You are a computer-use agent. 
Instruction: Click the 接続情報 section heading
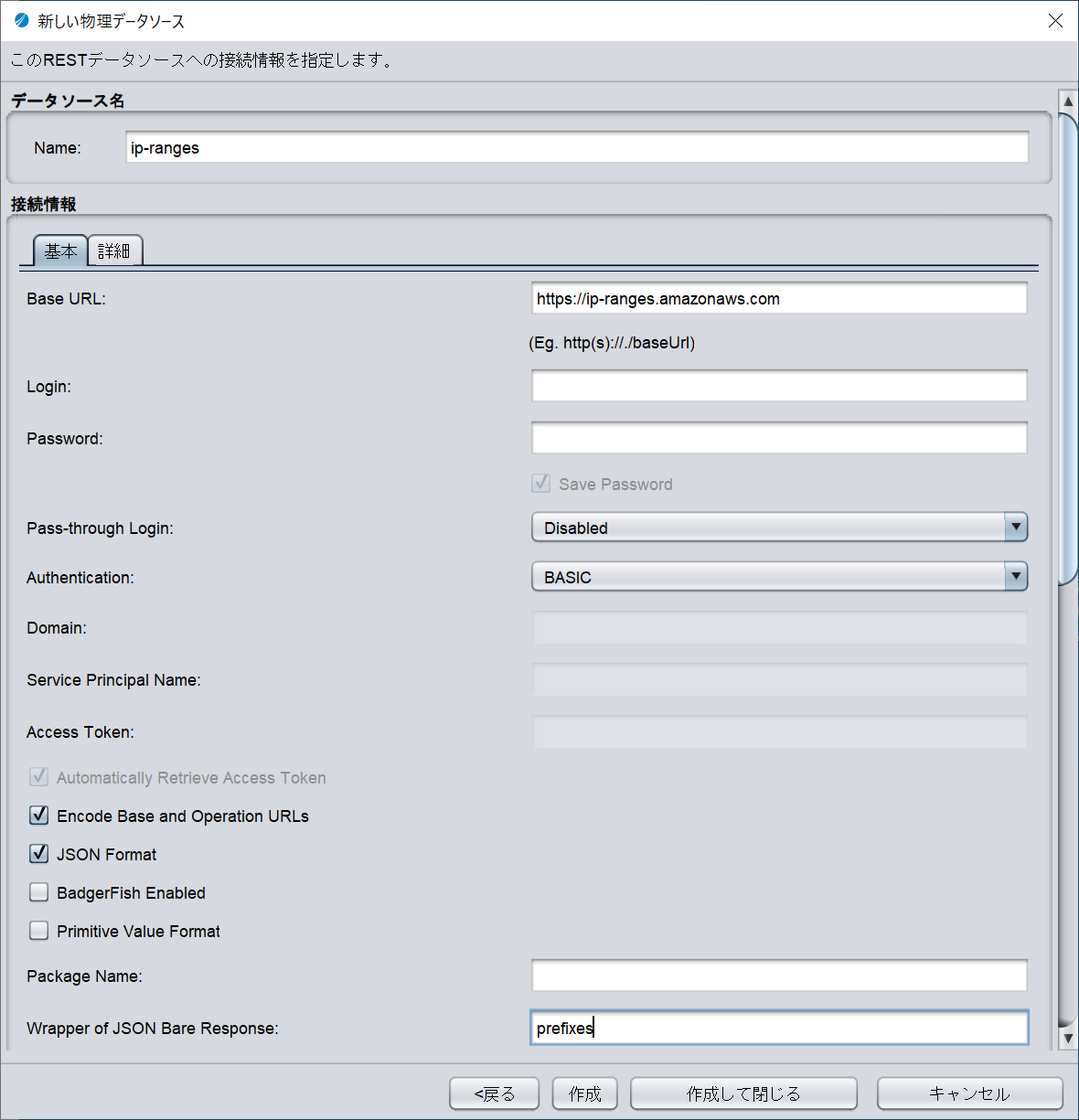tap(44, 204)
